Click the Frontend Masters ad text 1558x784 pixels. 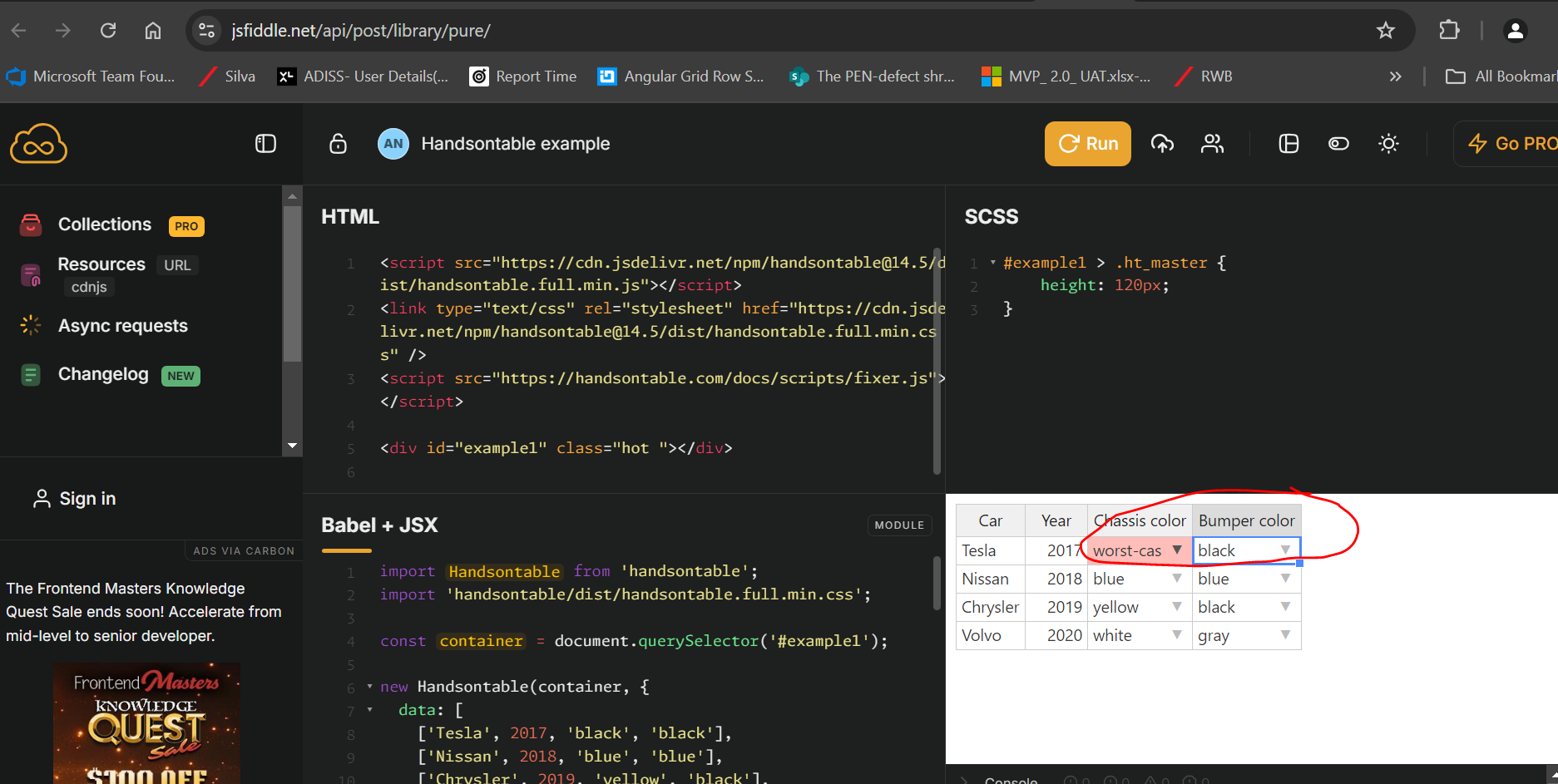[144, 612]
